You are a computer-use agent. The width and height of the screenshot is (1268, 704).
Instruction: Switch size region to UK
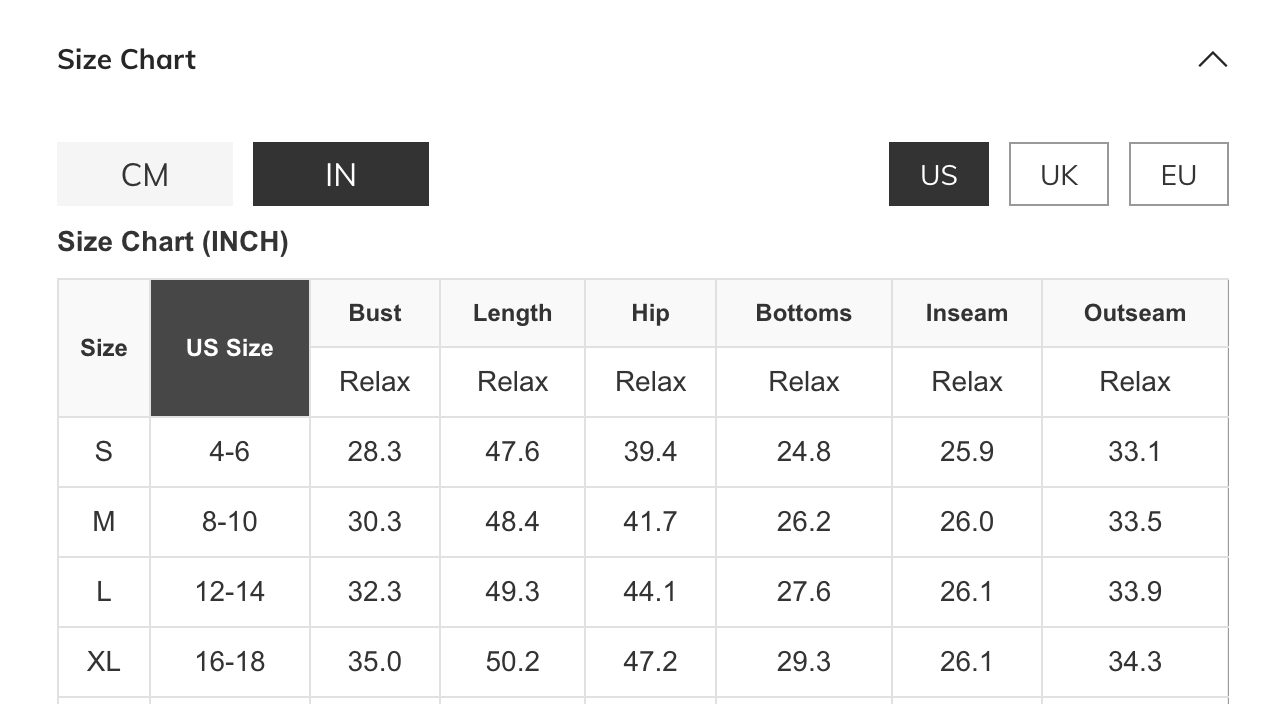click(x=1058, y=174)
